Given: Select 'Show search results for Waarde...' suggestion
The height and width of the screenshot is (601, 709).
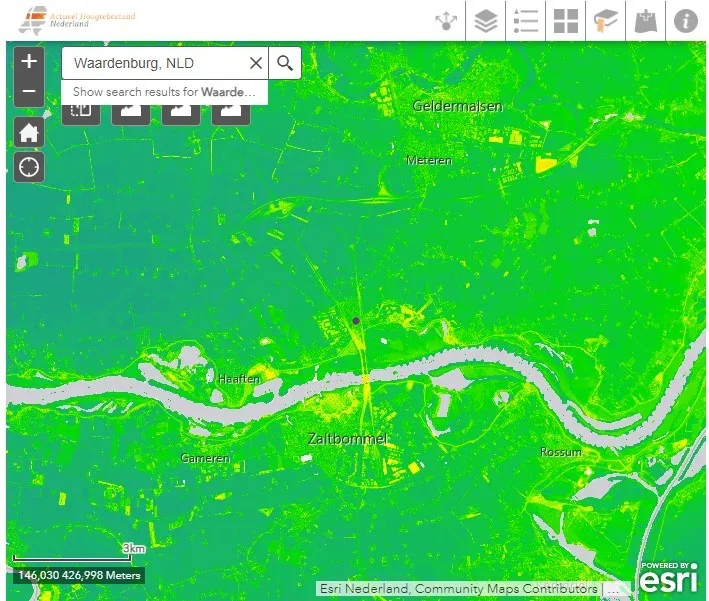Looking at the screenshot, I should click(164, 92).
